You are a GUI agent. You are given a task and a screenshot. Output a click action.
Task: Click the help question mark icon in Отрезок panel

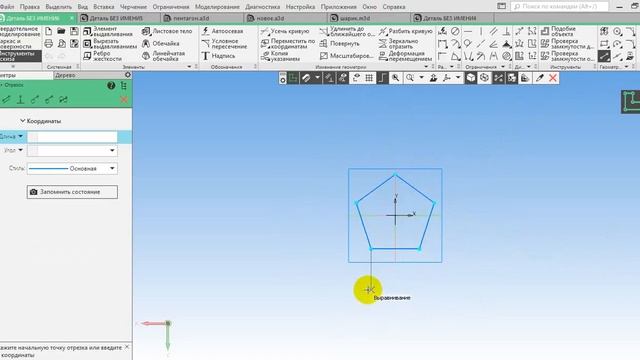point(111,85)
